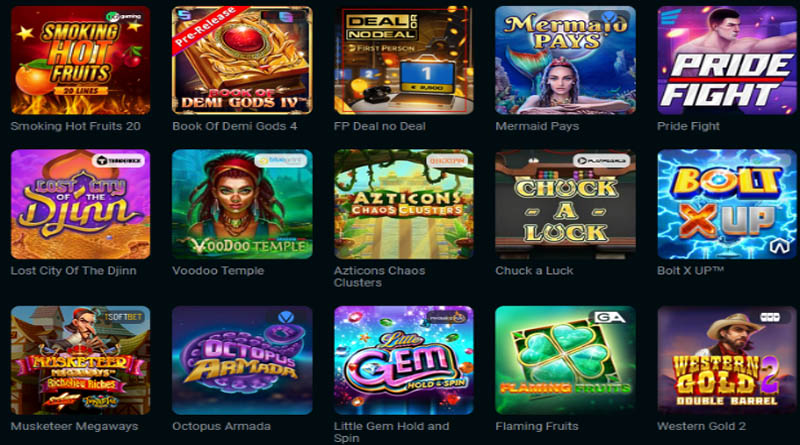Open Lost City Of The Djinn tile
Screen dimensions: 800x445
click(x=81, y=204)
